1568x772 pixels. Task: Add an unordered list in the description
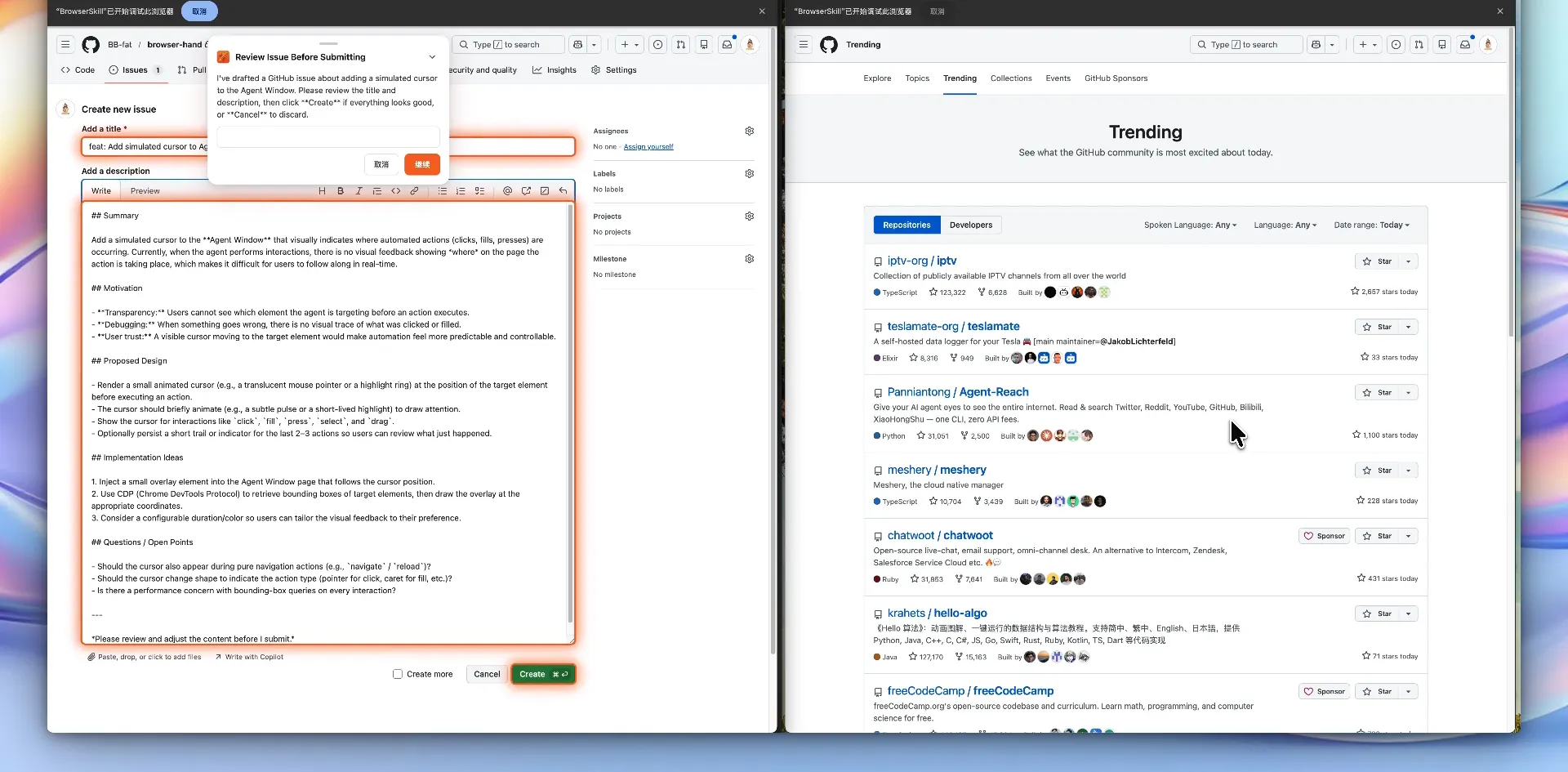442,191
